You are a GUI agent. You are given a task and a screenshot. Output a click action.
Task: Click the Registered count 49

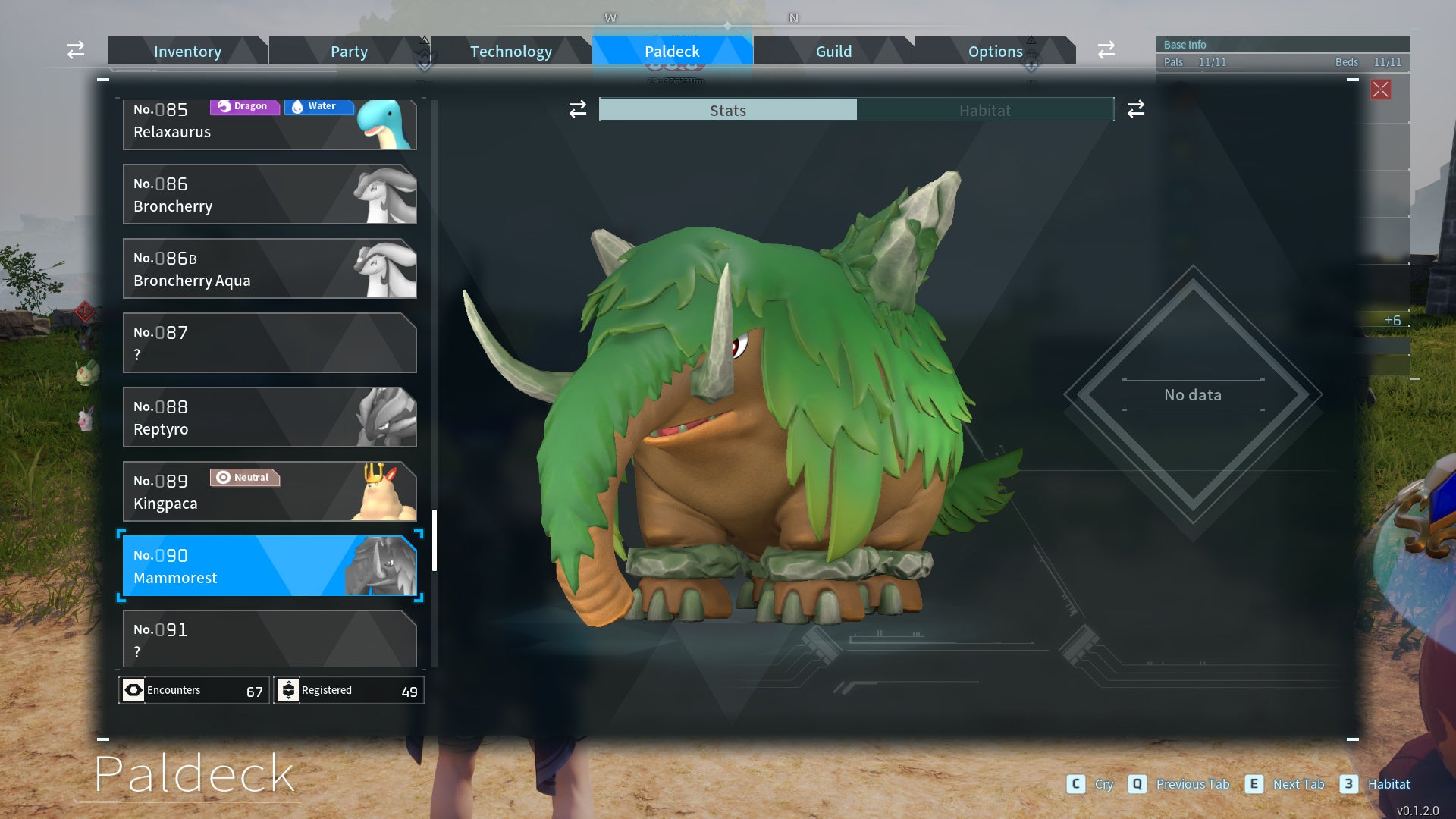coord(409,692)
